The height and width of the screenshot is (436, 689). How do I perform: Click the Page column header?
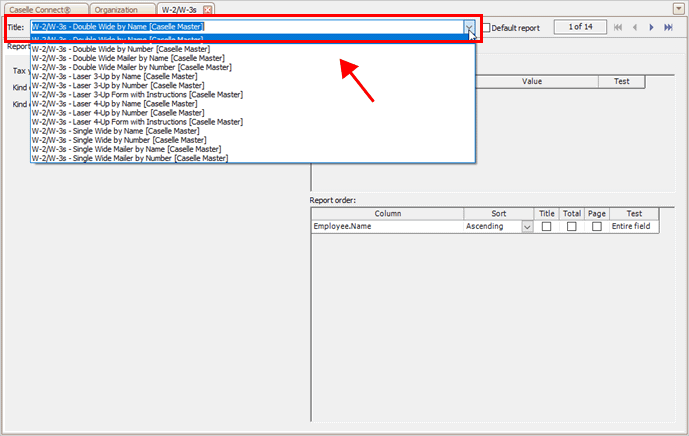(597, 214)
